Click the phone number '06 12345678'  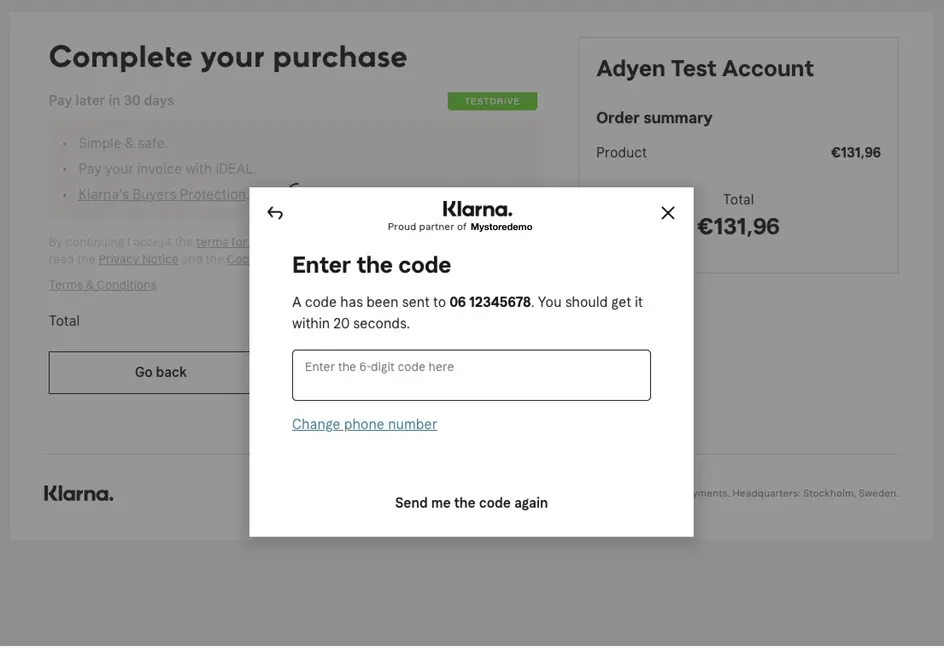tap(490, 300)
